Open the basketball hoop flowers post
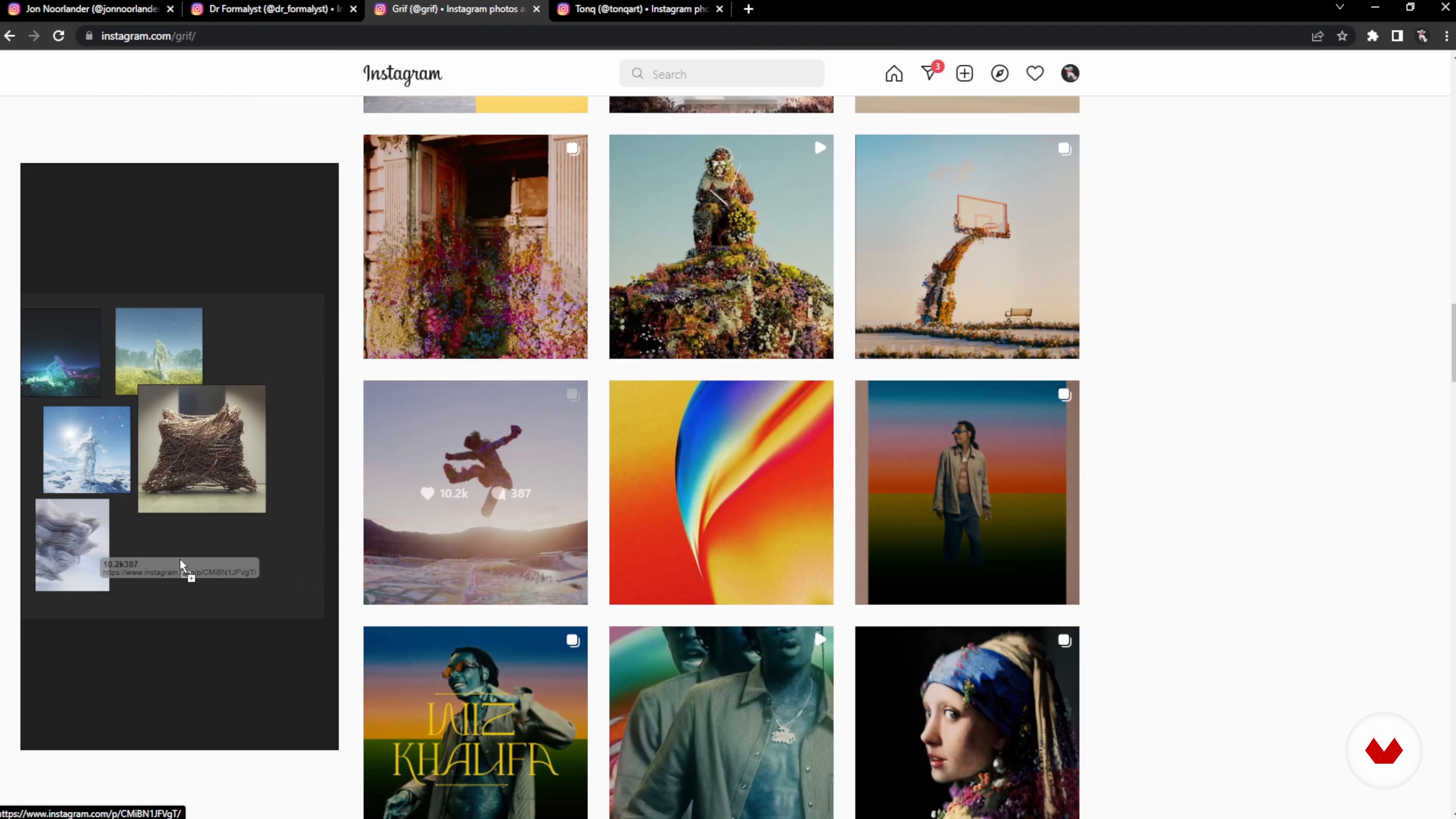Image resolution: width=1456 pixels, height=819 pixels. (x=967, y=246)
